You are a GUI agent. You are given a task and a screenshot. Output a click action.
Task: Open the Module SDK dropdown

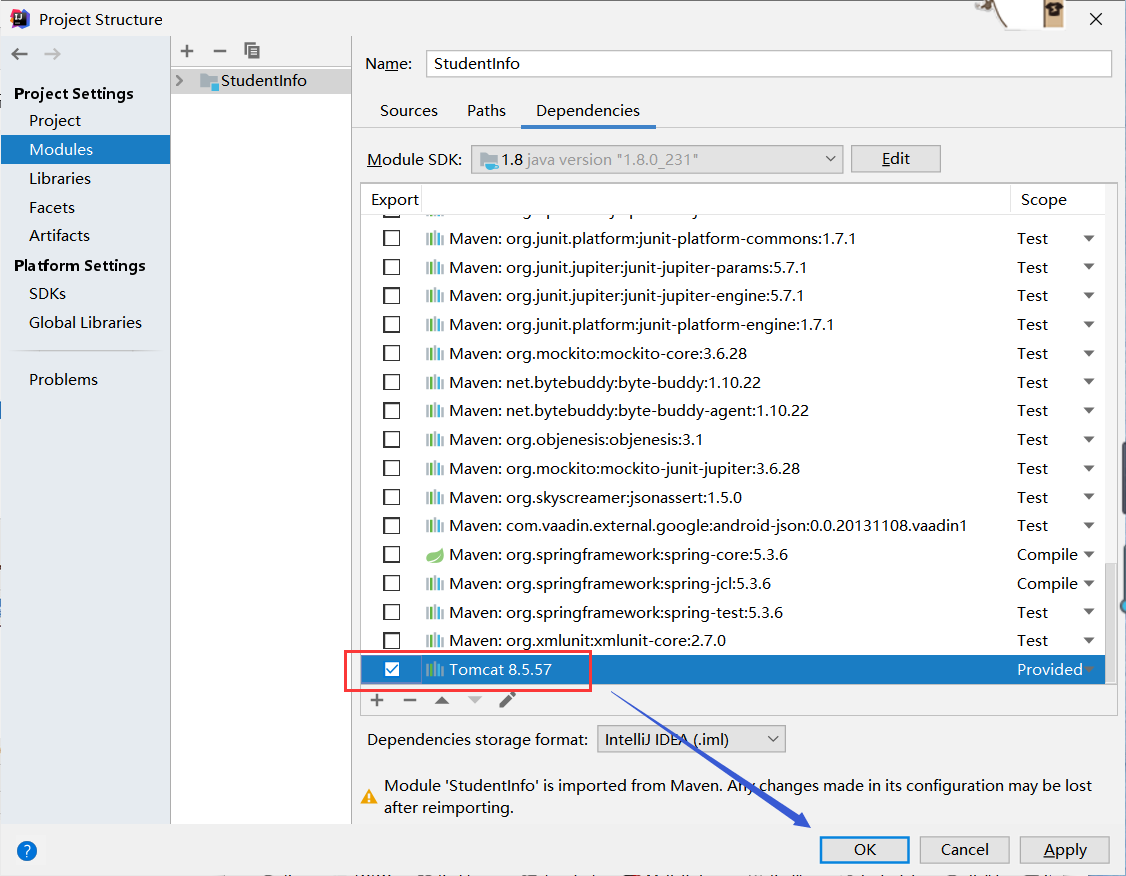tap(657, 159)
